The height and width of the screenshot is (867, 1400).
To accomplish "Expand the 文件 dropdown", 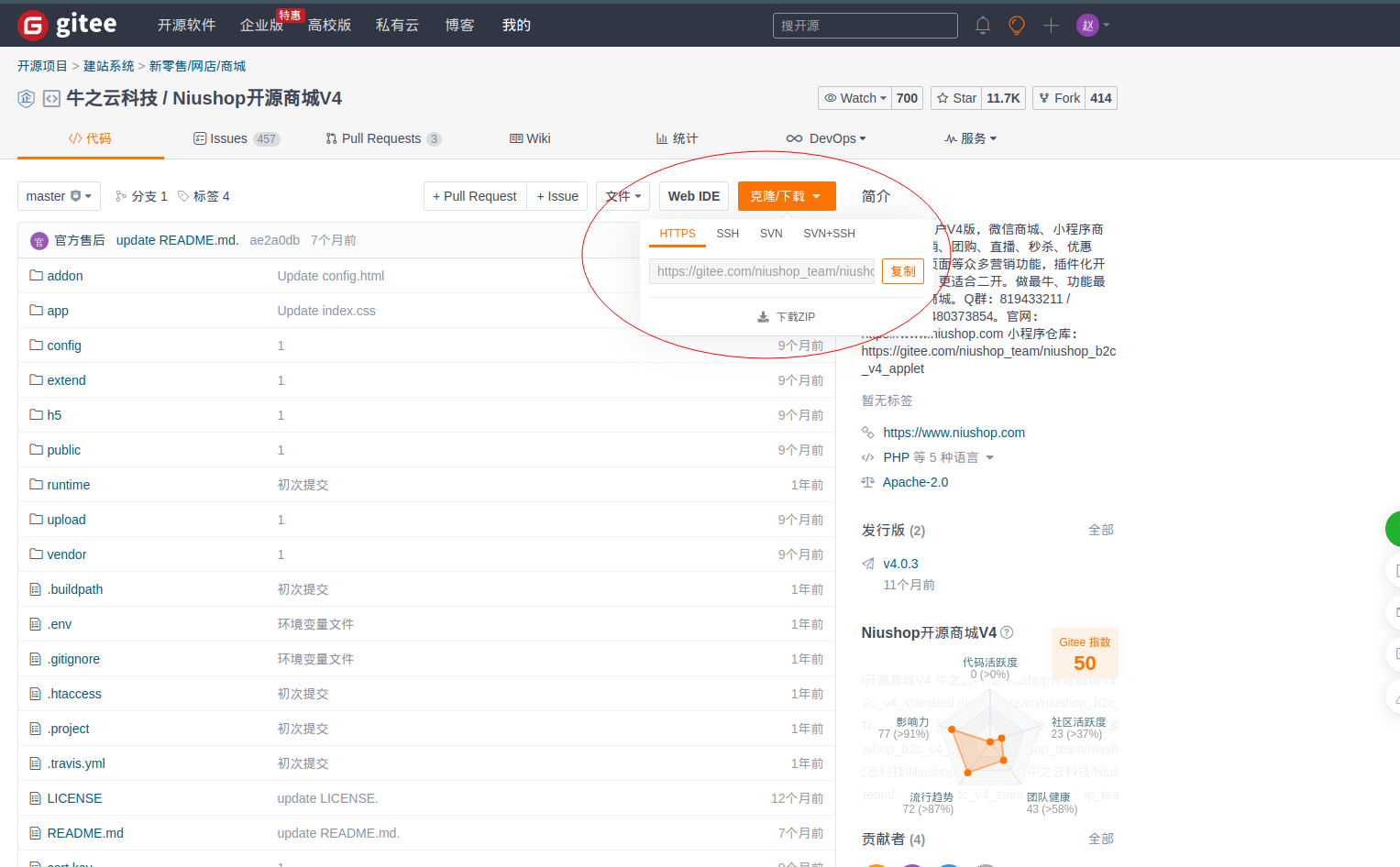I will pos(623,195).
